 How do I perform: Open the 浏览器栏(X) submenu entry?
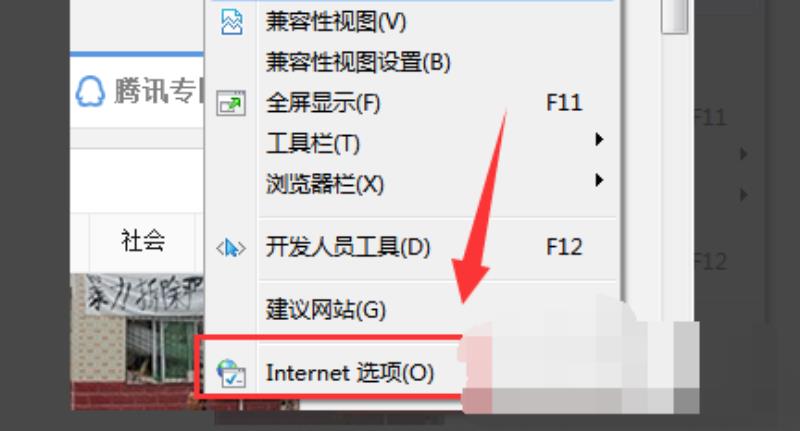click(324, 184)
